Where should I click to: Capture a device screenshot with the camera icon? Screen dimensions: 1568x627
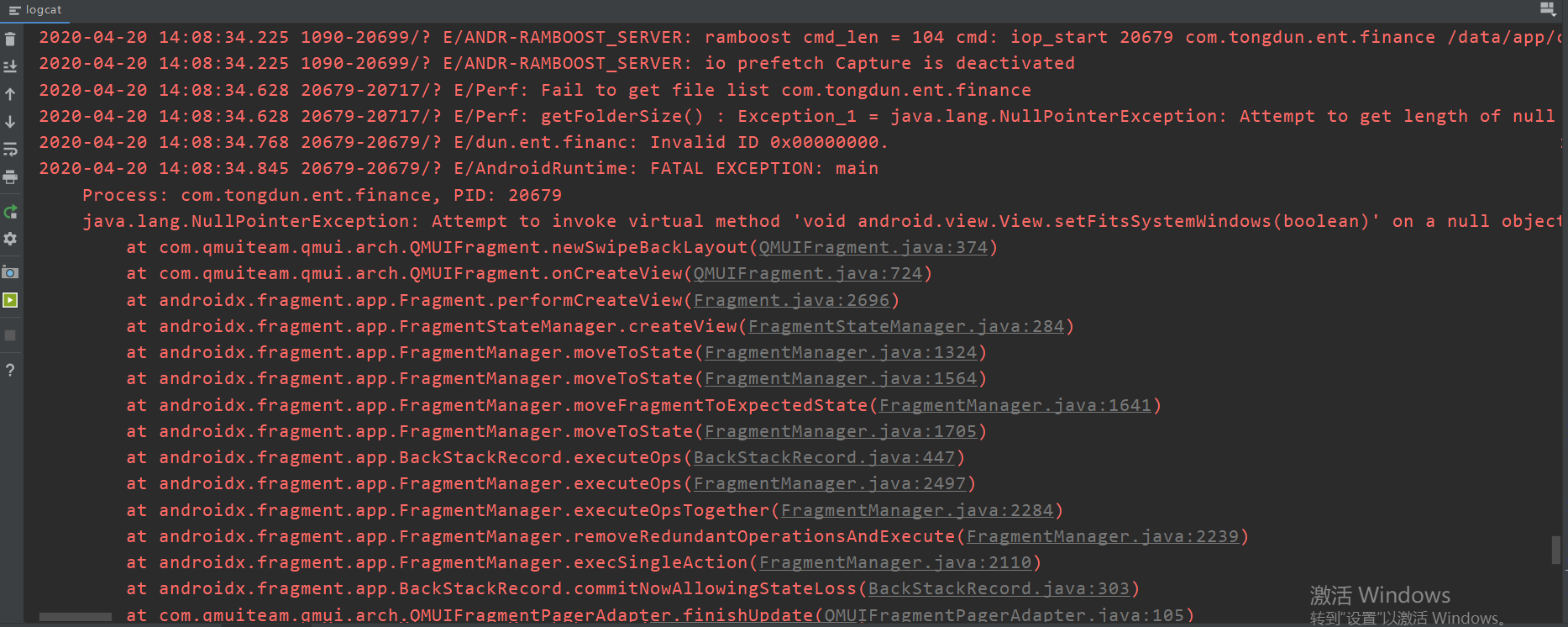[11, 272]
